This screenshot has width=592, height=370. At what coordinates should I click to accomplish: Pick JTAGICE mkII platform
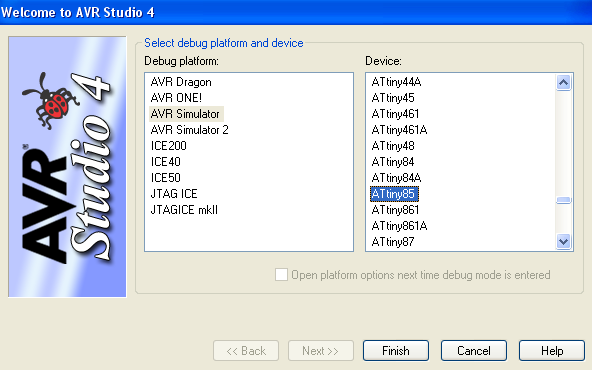tap(184, 210)
